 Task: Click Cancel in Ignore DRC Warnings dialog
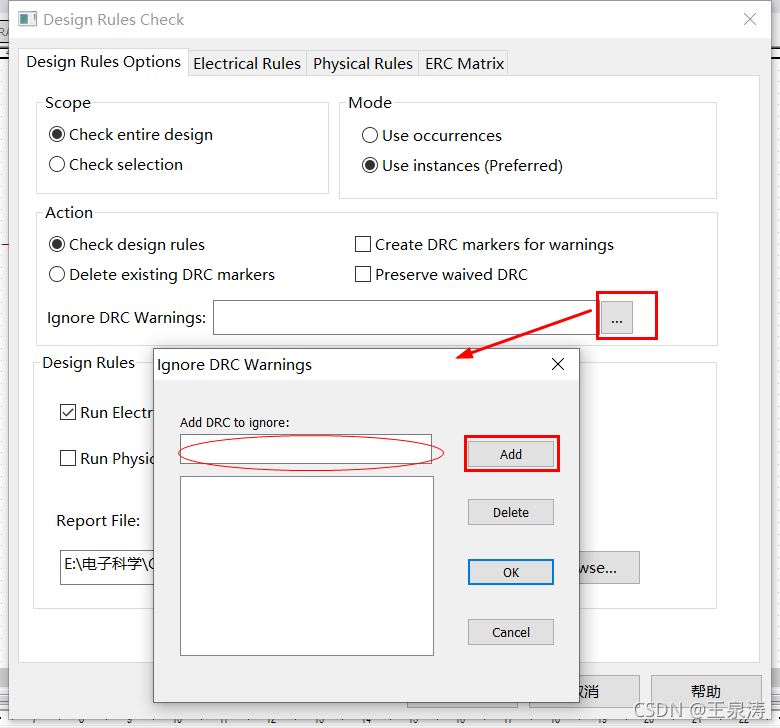click(x=510, y=632)
